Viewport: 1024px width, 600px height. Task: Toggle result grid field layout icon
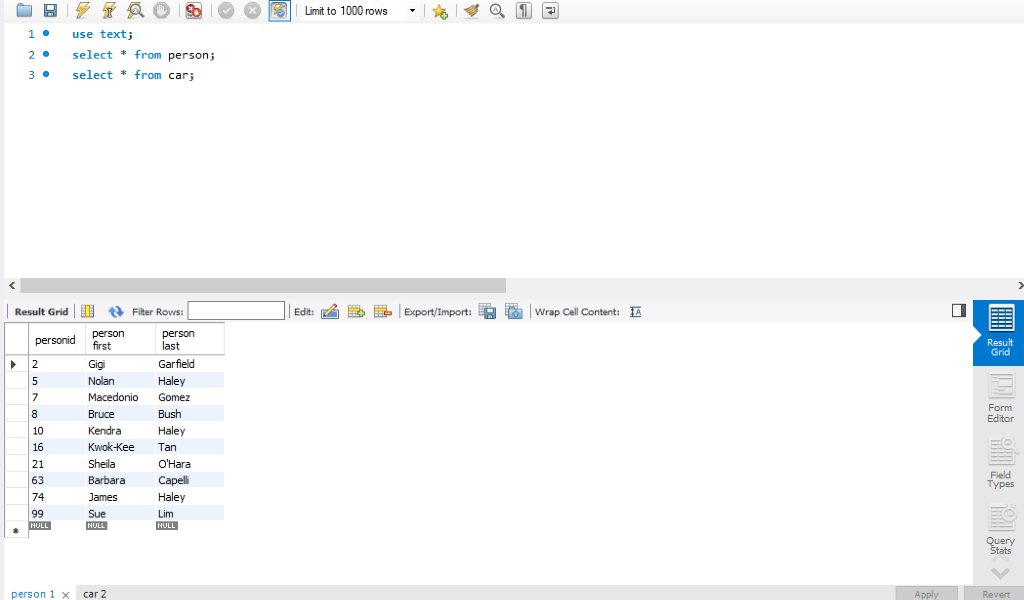coord(88,311)
